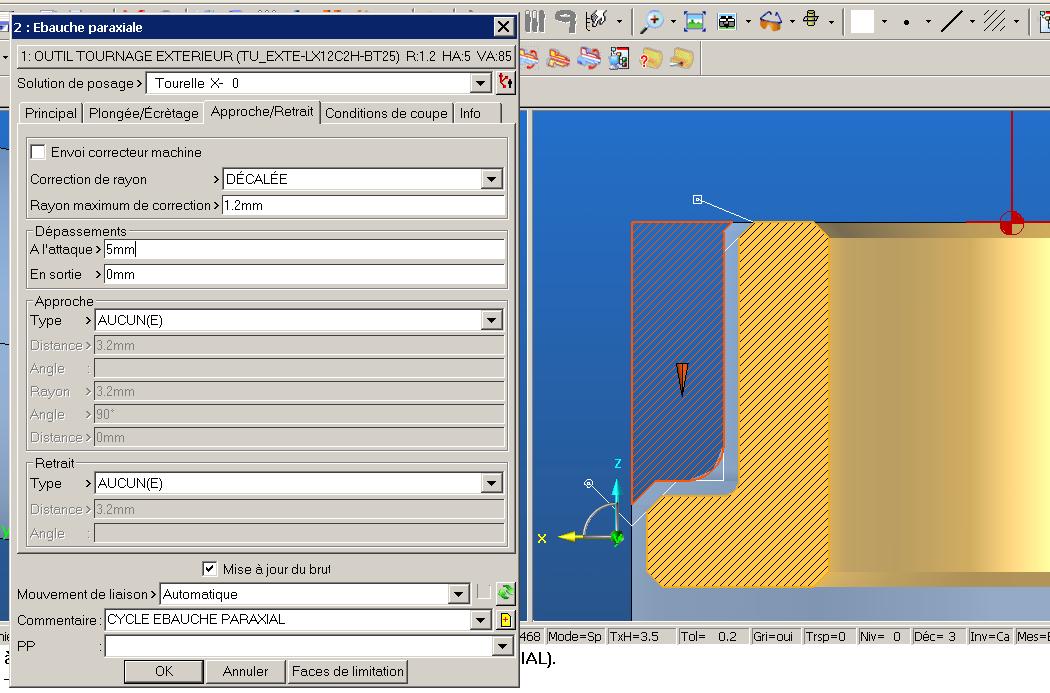Click the yellow question-mark stock icon
This screenshot has width=1050, height=693.
(650, 59)
